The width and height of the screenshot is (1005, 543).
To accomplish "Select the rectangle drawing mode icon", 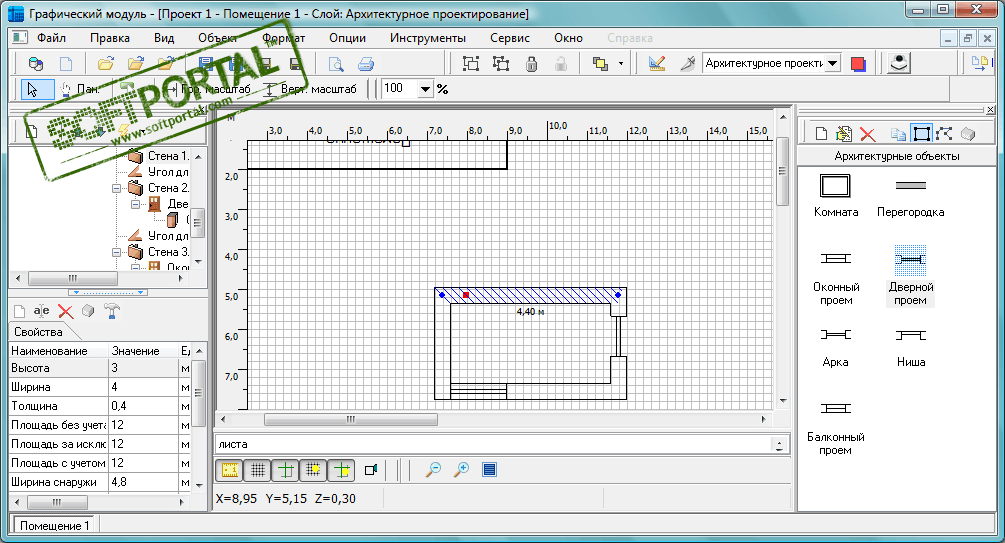I will point(921,134).
